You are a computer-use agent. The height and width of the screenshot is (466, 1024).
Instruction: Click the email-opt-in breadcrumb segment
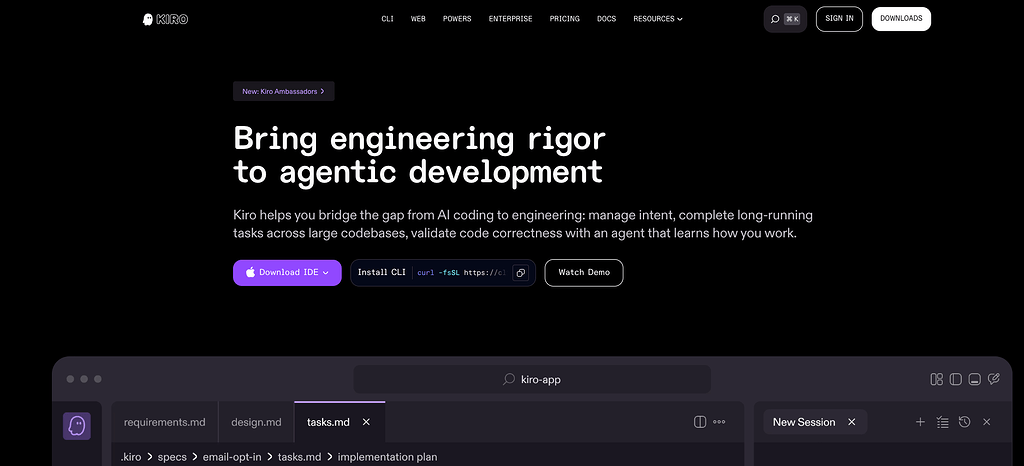pyautogui.click(x=232, y=457)
